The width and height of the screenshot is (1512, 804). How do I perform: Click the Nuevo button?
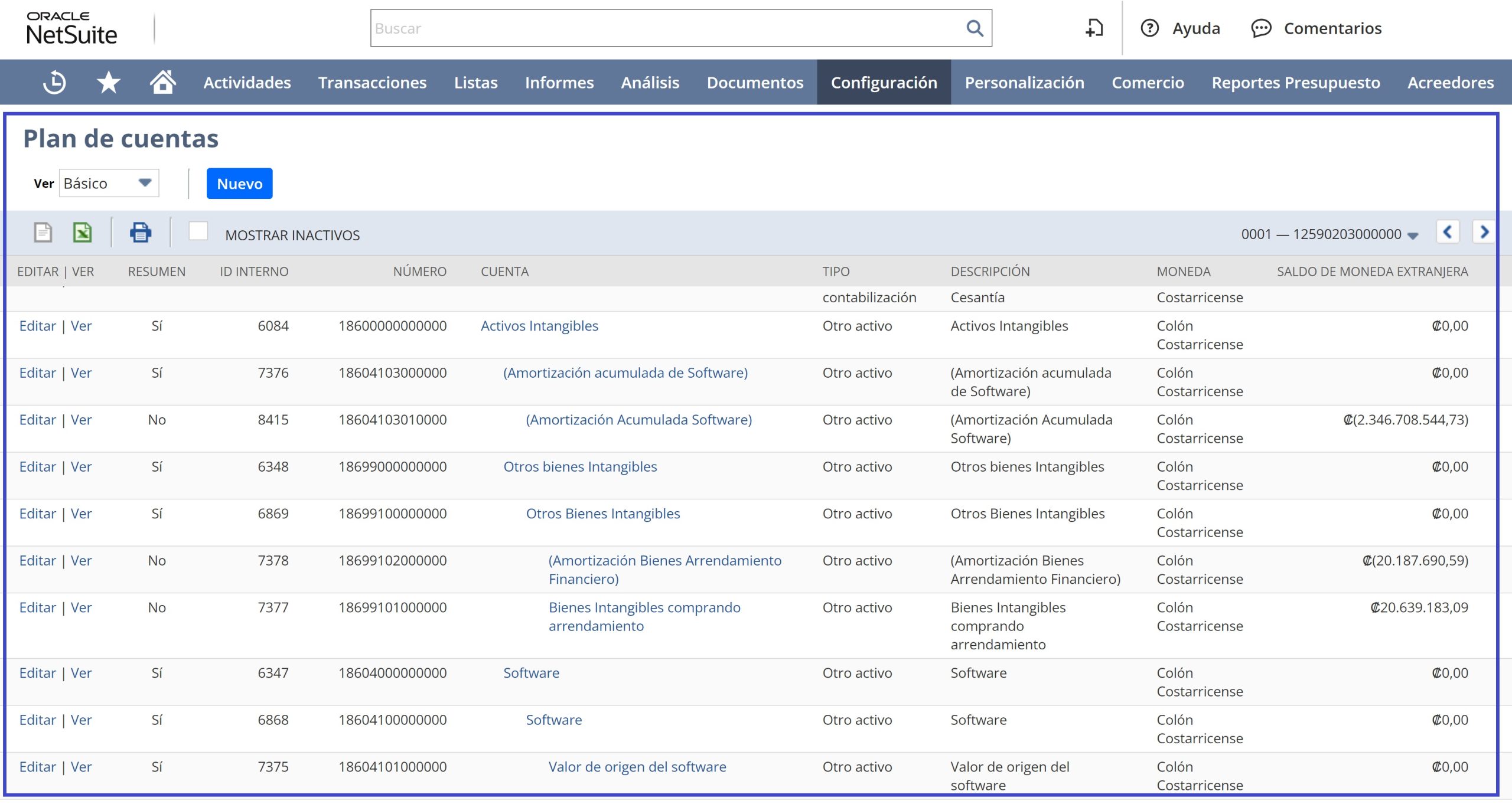pyautogui.click(x=239, y=184)
